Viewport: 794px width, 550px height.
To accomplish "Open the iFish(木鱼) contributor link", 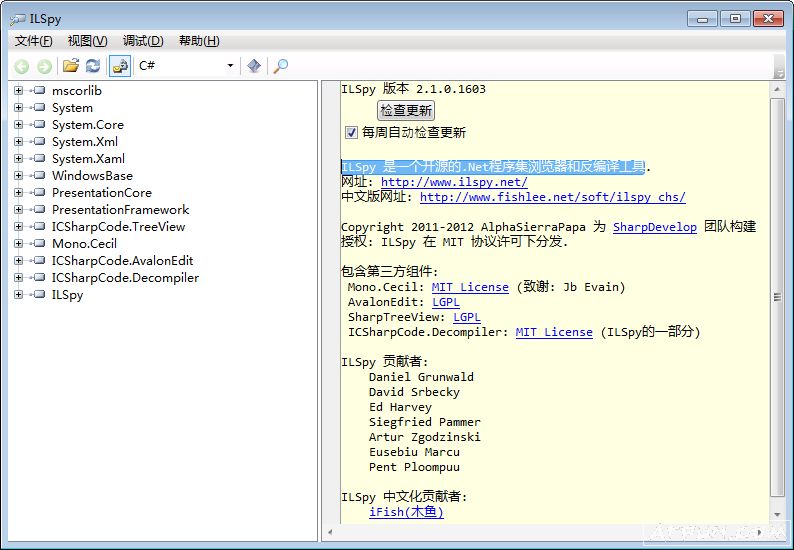I will (x=406, y=512).
